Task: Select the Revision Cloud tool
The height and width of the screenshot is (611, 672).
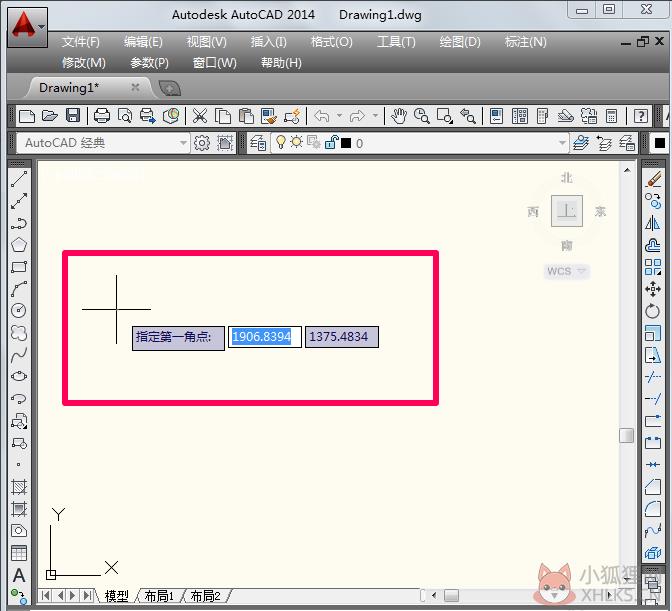Action: click(19, 333)
